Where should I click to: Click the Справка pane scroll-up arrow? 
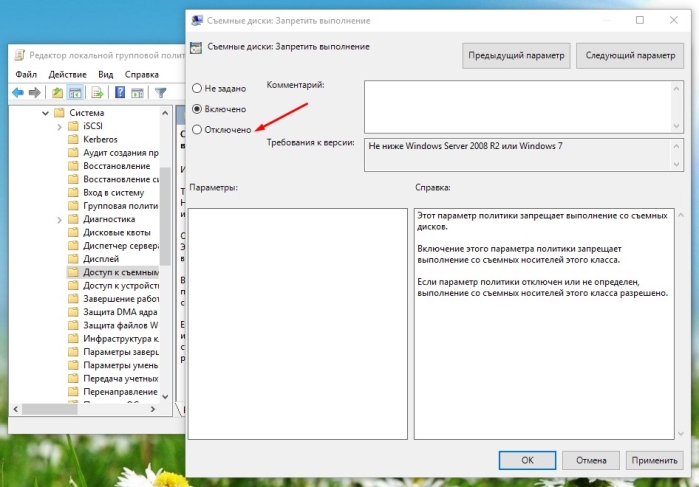[x=681, y=215]
